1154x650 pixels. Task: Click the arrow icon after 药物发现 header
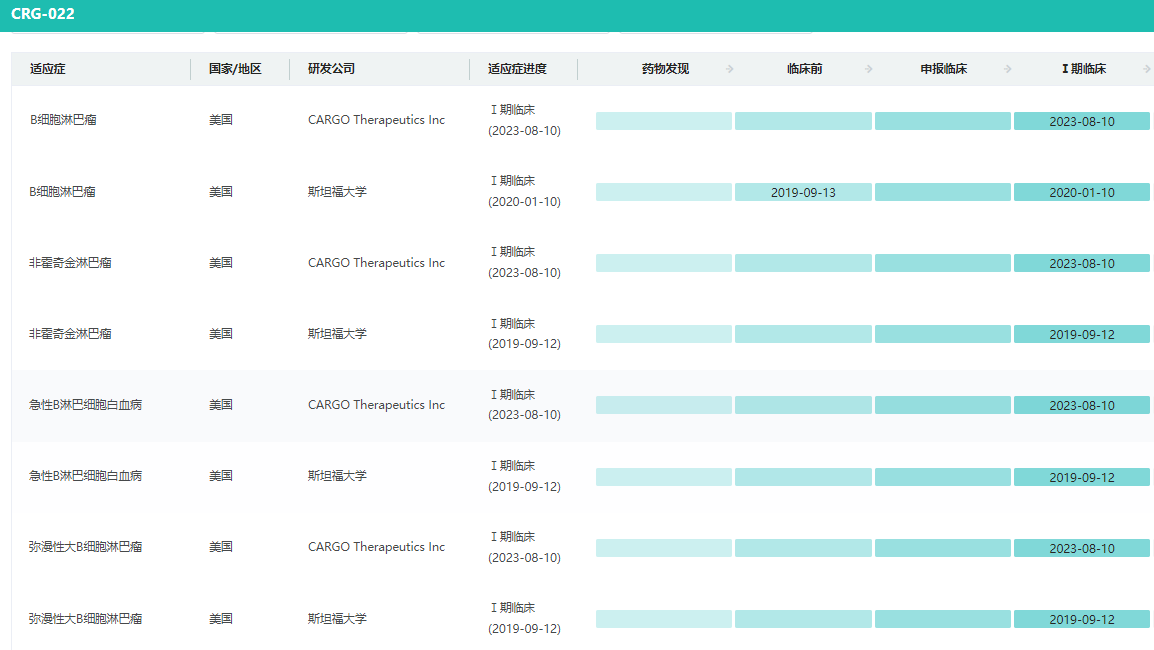(x=729, y=68)
